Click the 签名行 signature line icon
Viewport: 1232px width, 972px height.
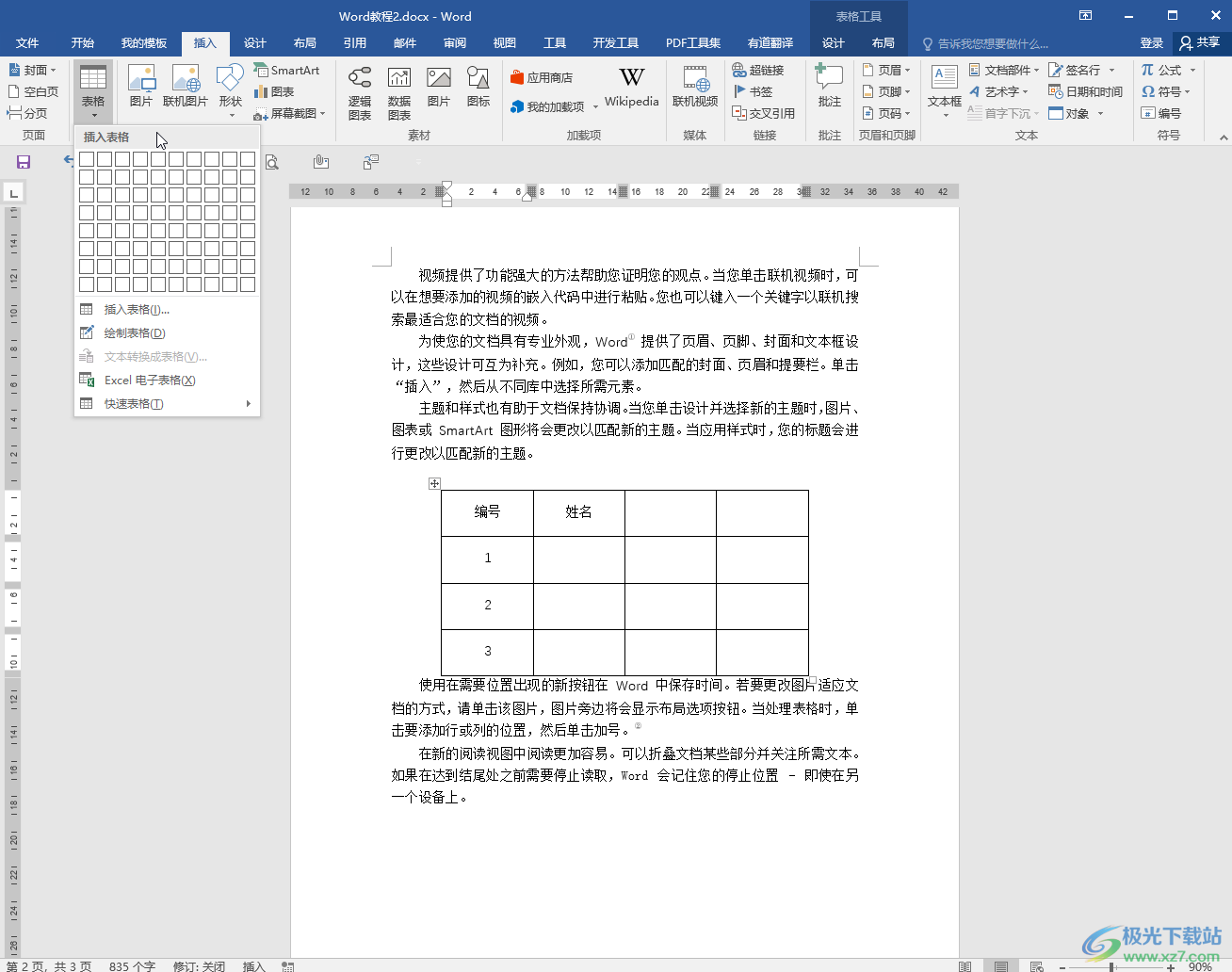(x=1056, y=71)
